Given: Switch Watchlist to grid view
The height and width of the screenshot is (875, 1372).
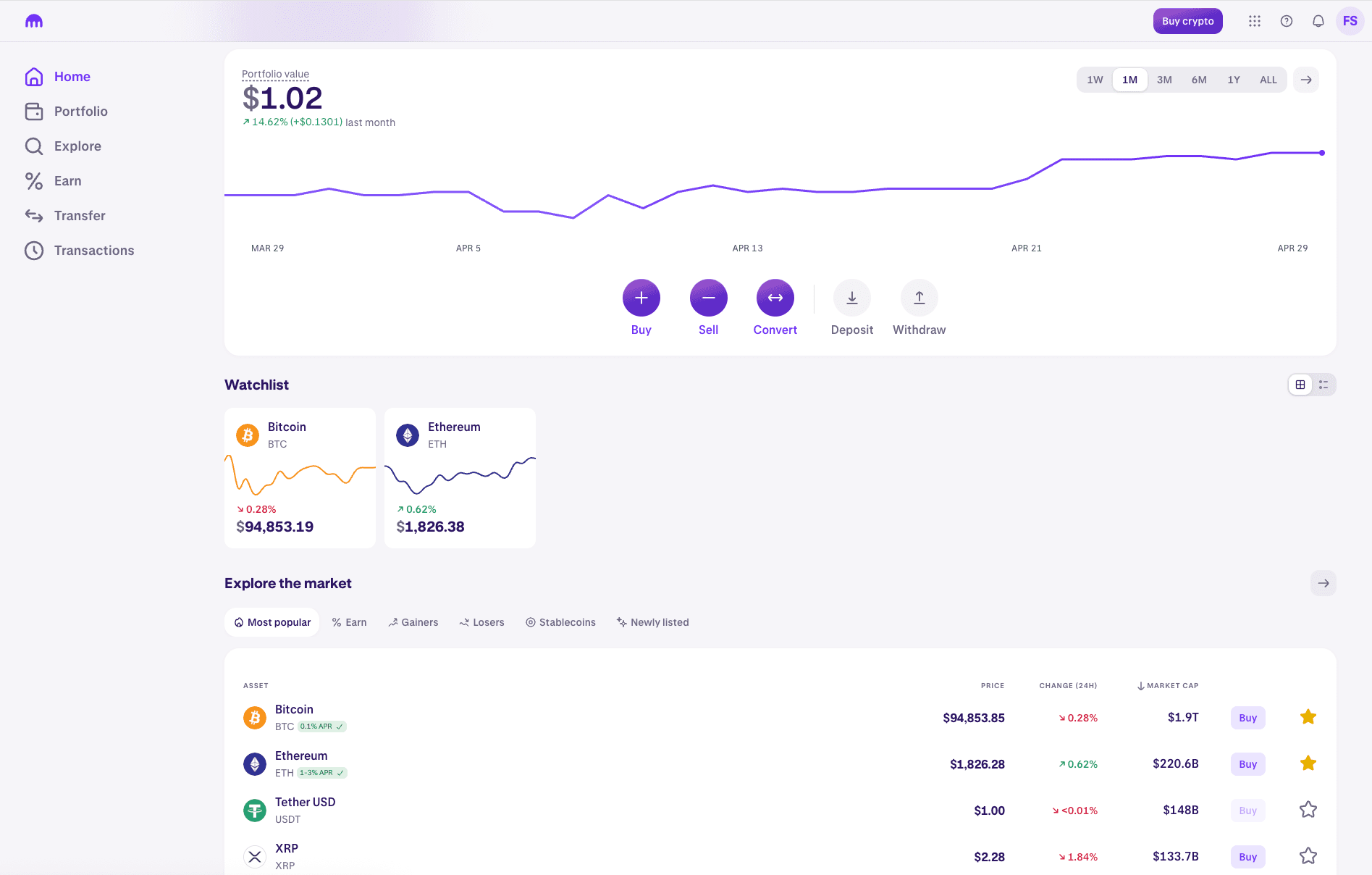Looking at the screenshot, I should click(x=1300, y=385).
